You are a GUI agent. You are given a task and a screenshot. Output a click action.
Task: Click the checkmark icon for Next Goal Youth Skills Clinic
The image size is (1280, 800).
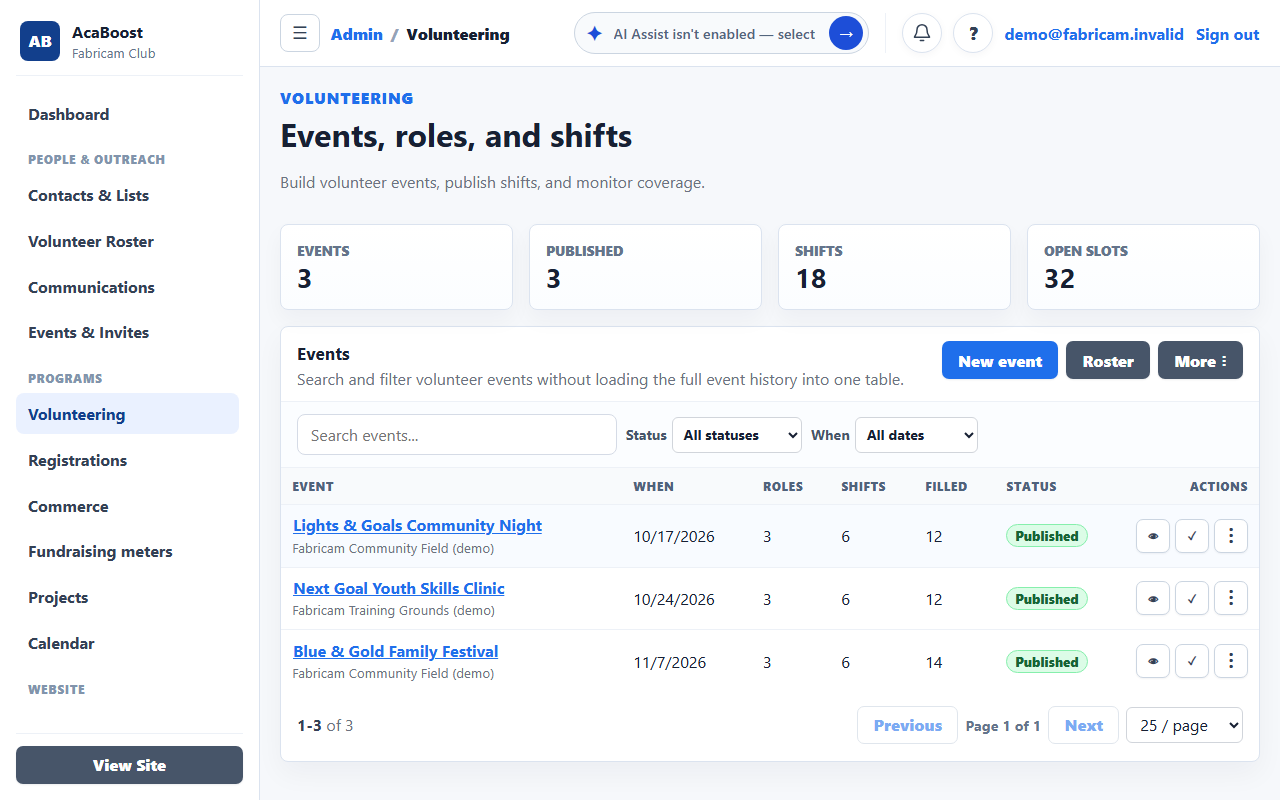(1192, 599)
